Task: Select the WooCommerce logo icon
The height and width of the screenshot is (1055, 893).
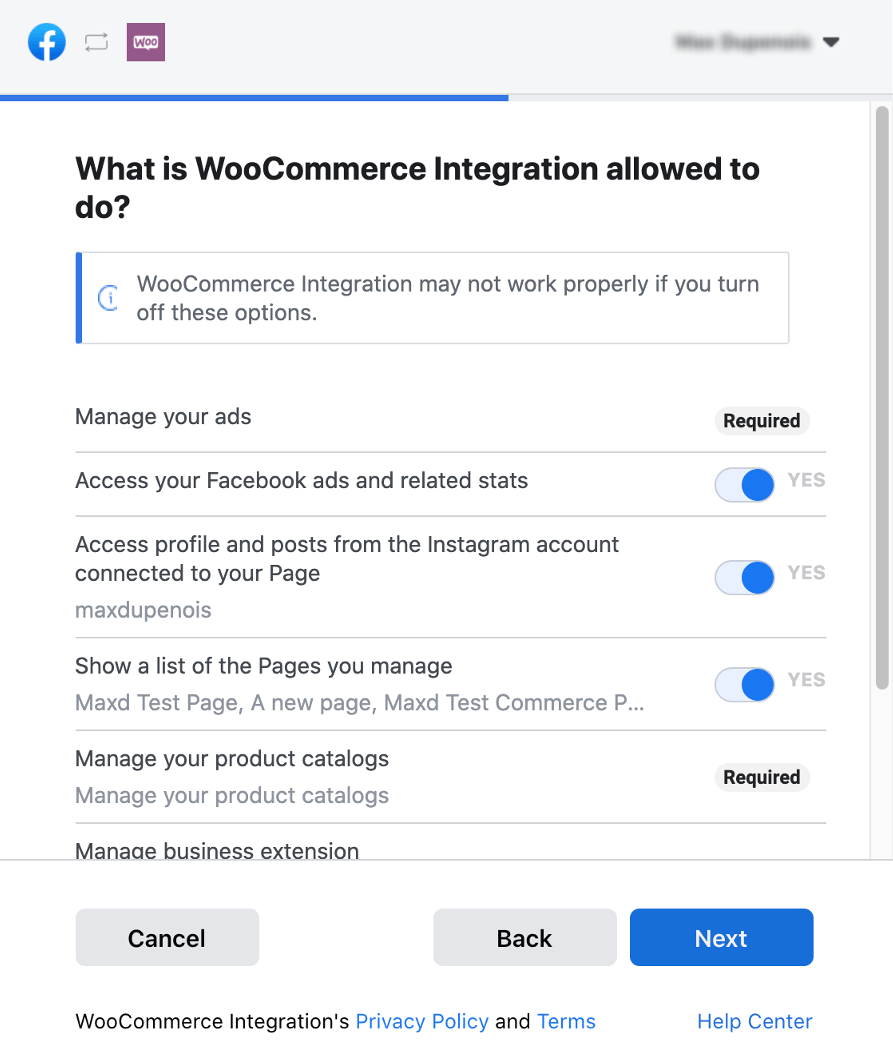Action: click(145, 42)
